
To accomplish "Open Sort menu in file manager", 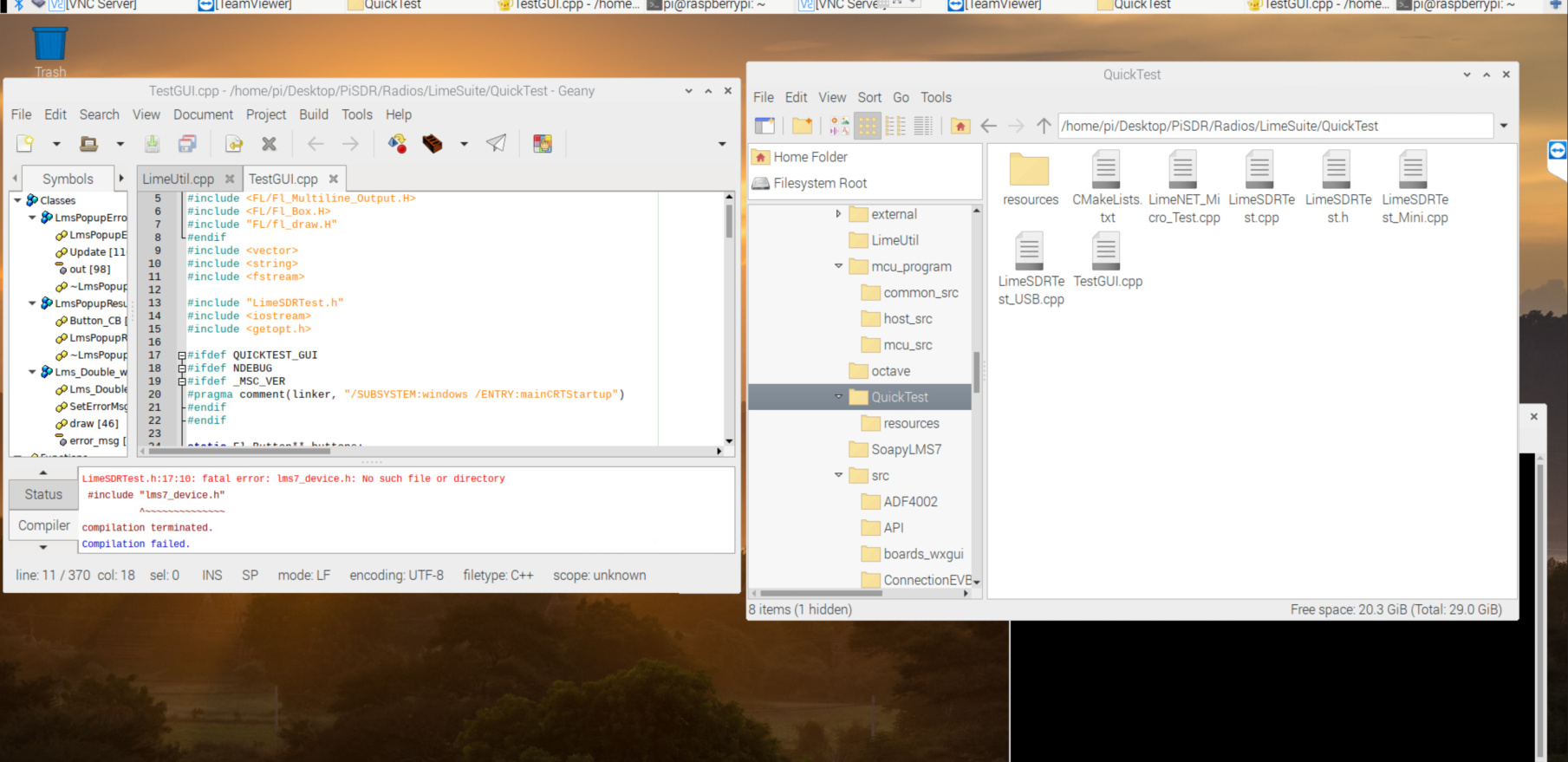I will [869, 97].
